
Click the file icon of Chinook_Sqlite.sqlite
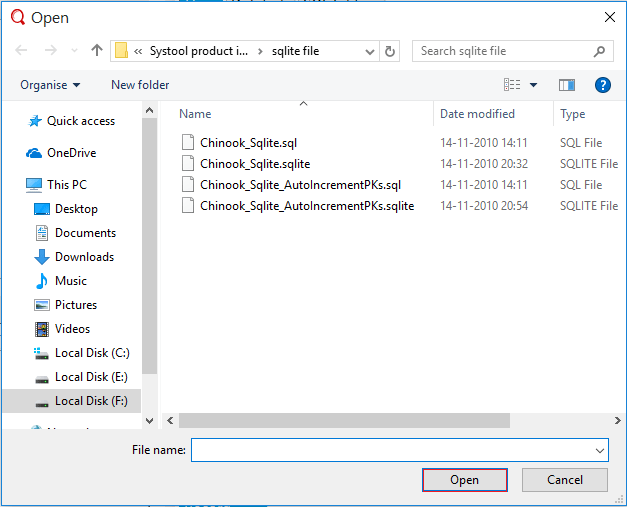click(x=188, y=163)
